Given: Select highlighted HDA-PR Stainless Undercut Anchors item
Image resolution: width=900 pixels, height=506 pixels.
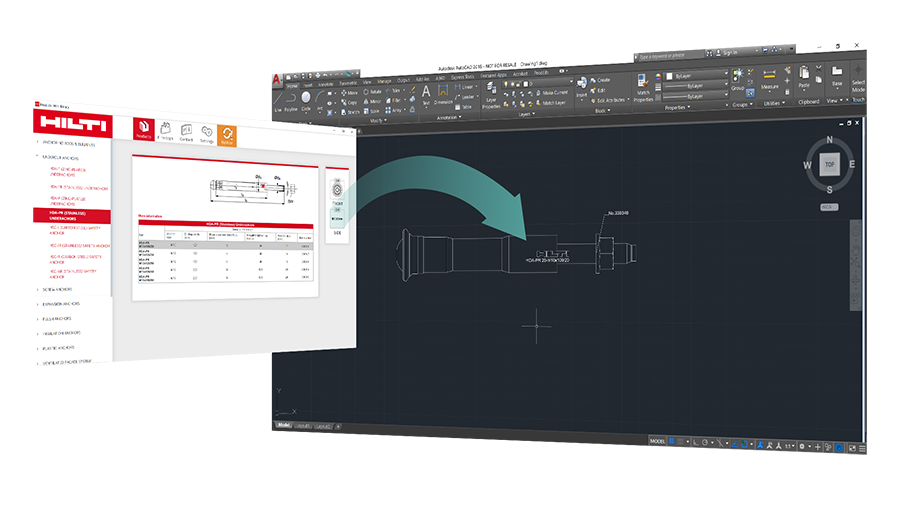Looking at the screenshot, I should click(72, 216).
